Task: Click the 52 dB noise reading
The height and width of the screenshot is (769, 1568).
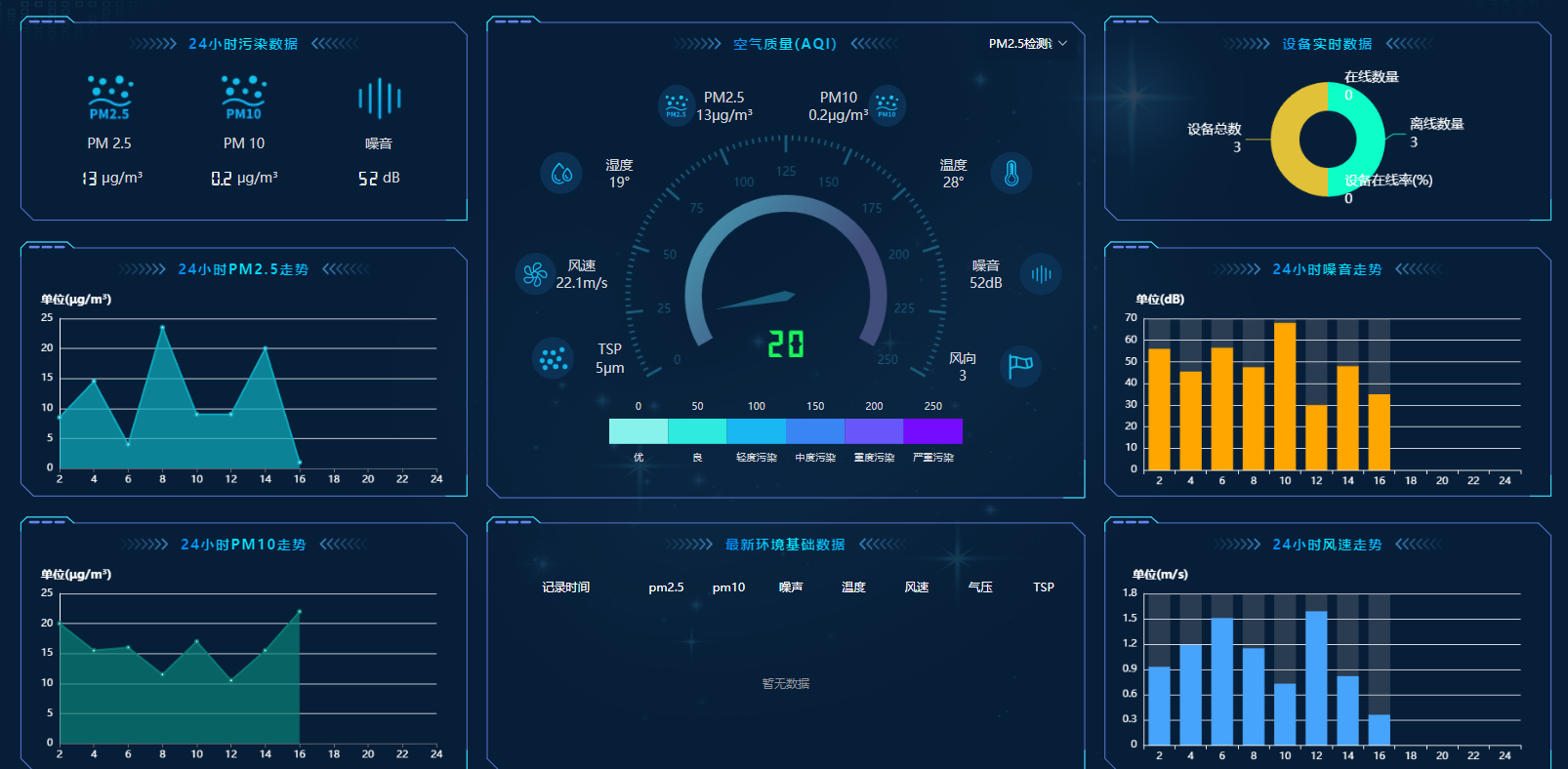Action: [x=379, y=178]
